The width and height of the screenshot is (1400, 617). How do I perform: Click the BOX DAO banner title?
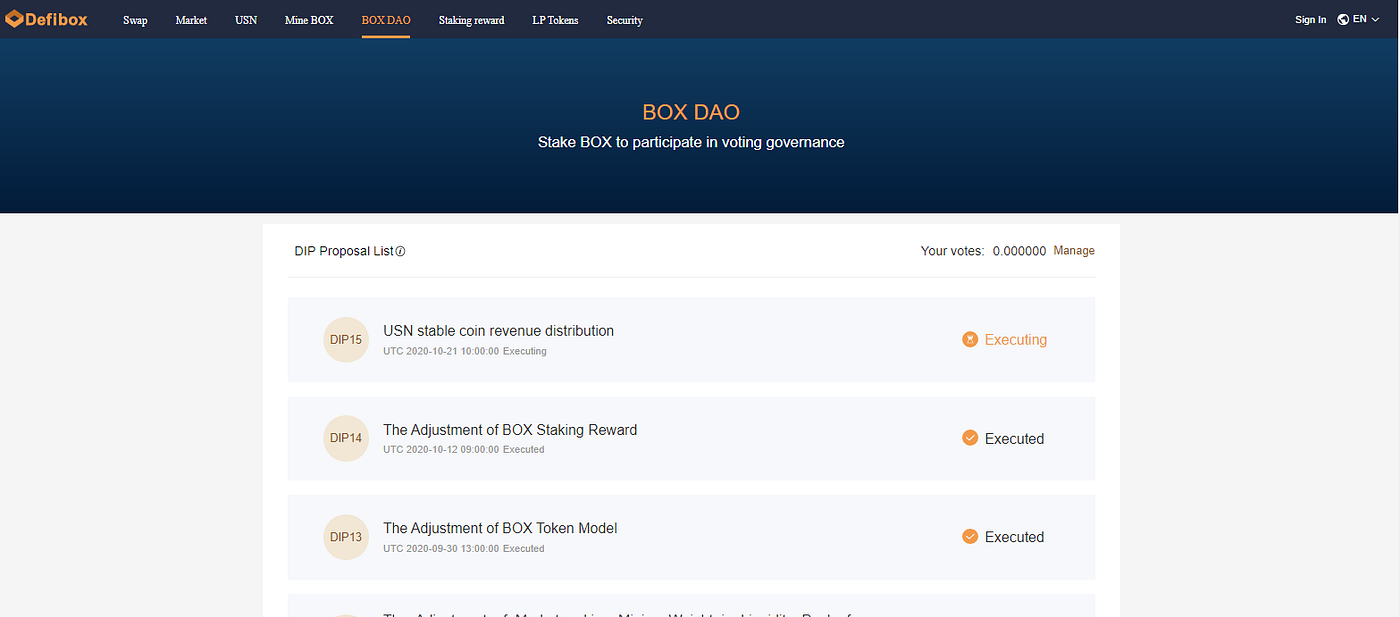pyautogui.click(x=691, y=112)
